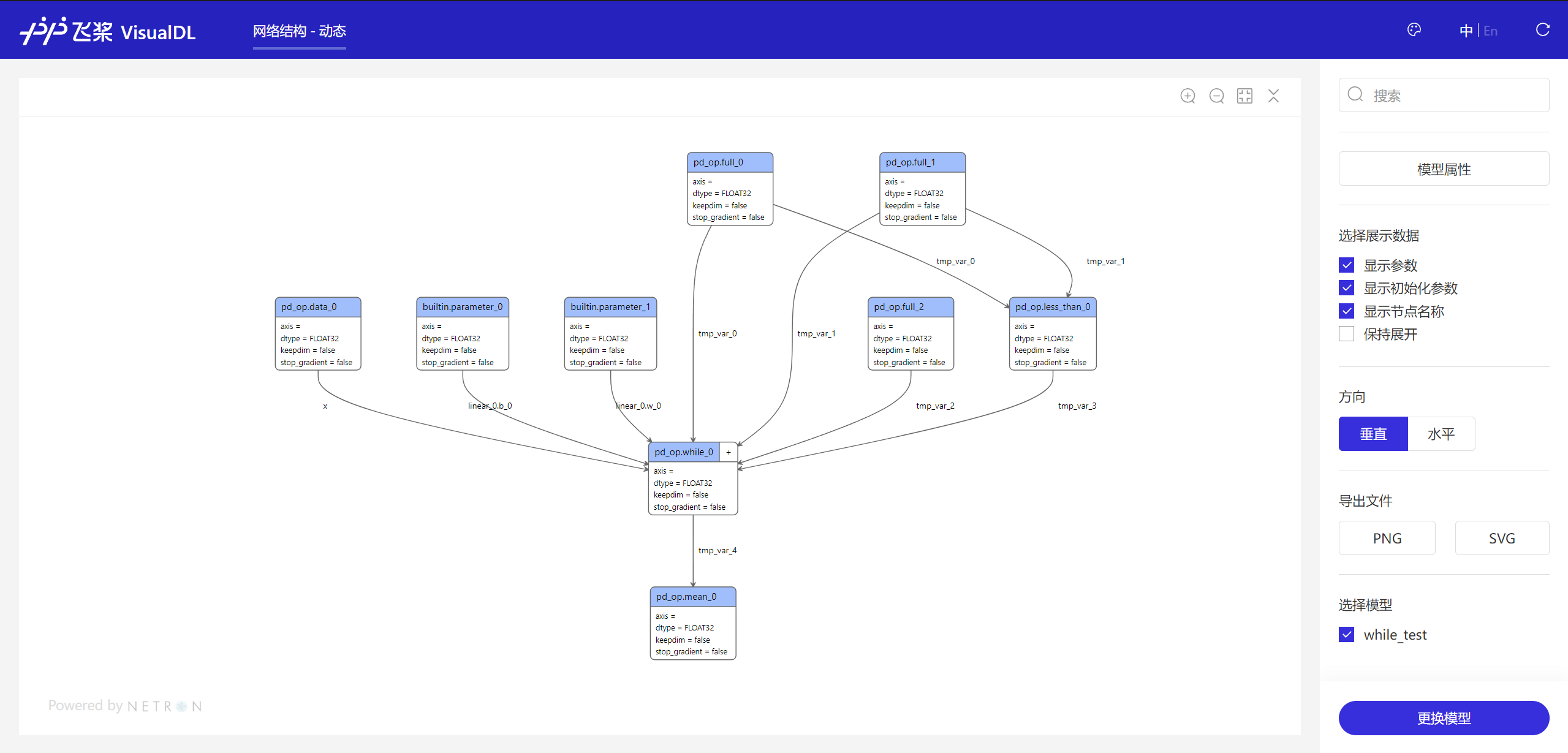Click the search magnifier icon
This screenshot has width=1568, height=753.
[1355, 94]
